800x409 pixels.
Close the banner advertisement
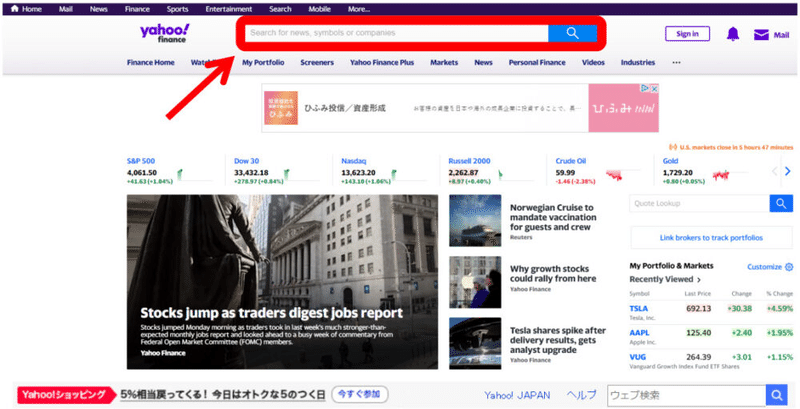click(654, 88)
